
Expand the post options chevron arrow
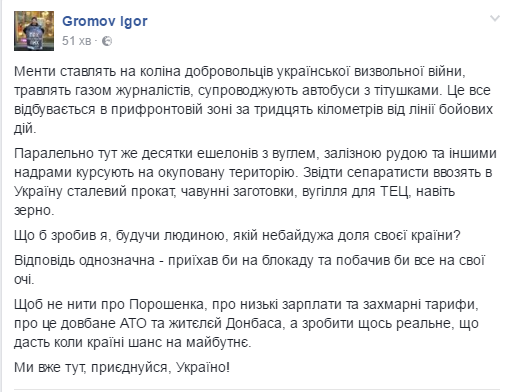495,18
